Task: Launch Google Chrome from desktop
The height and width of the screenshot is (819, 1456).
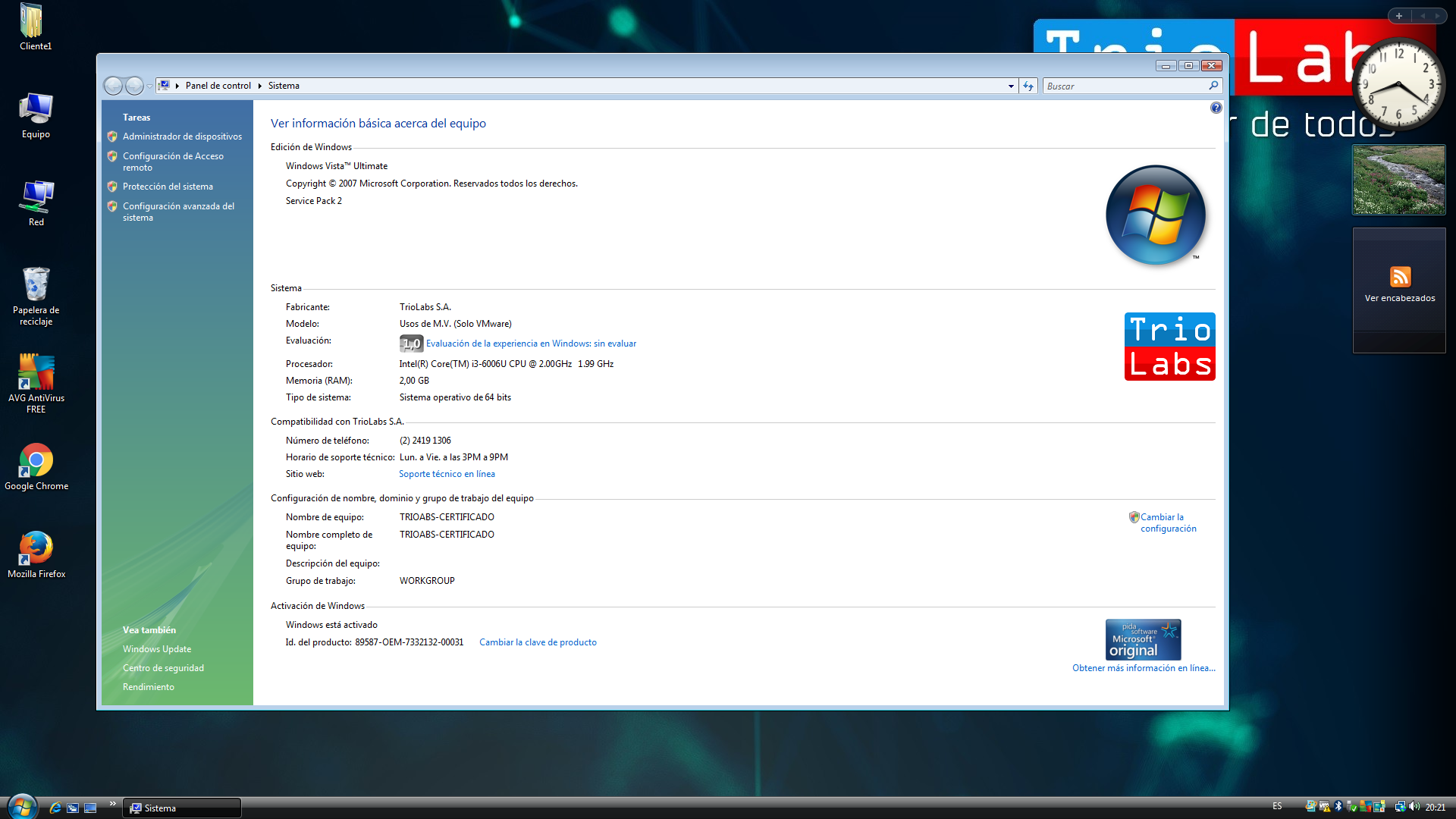Action: 36,467
